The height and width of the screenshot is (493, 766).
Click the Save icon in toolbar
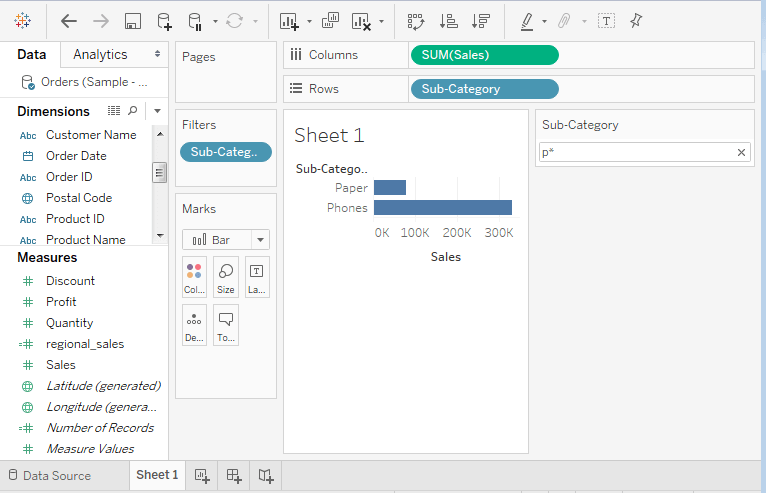(x=132, y=21)
